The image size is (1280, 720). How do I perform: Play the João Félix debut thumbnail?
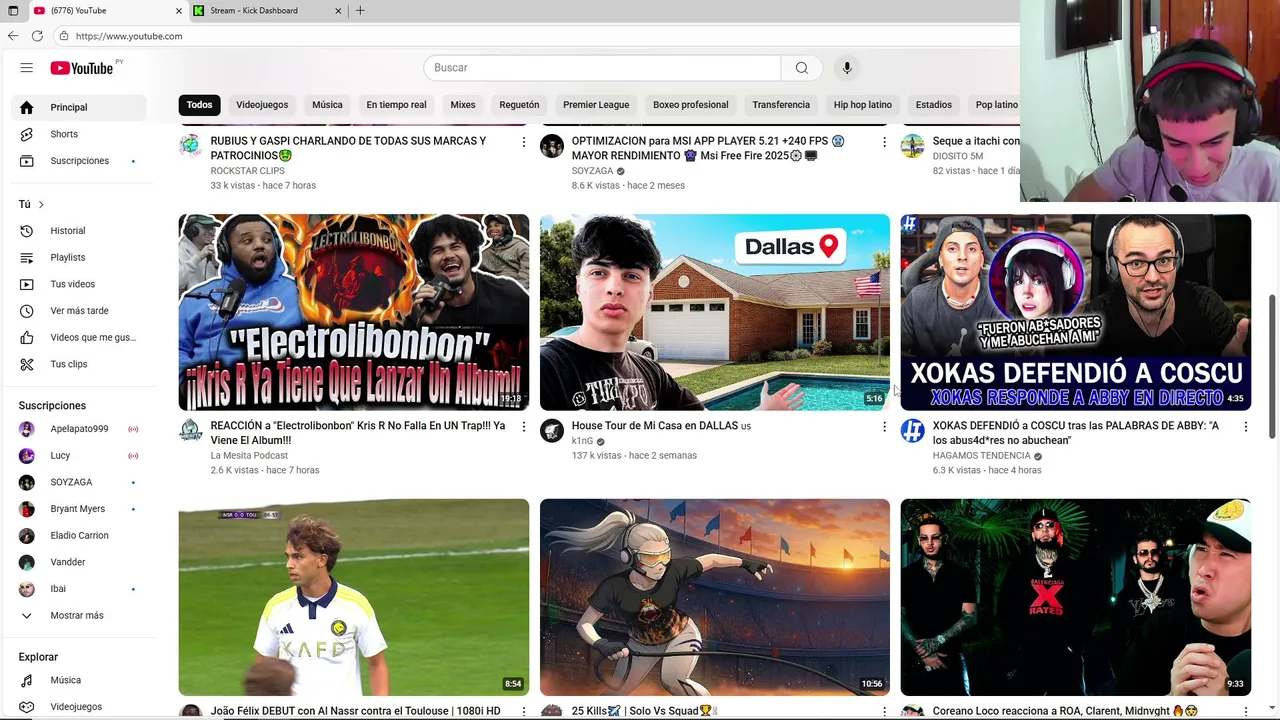coord(354,597)
